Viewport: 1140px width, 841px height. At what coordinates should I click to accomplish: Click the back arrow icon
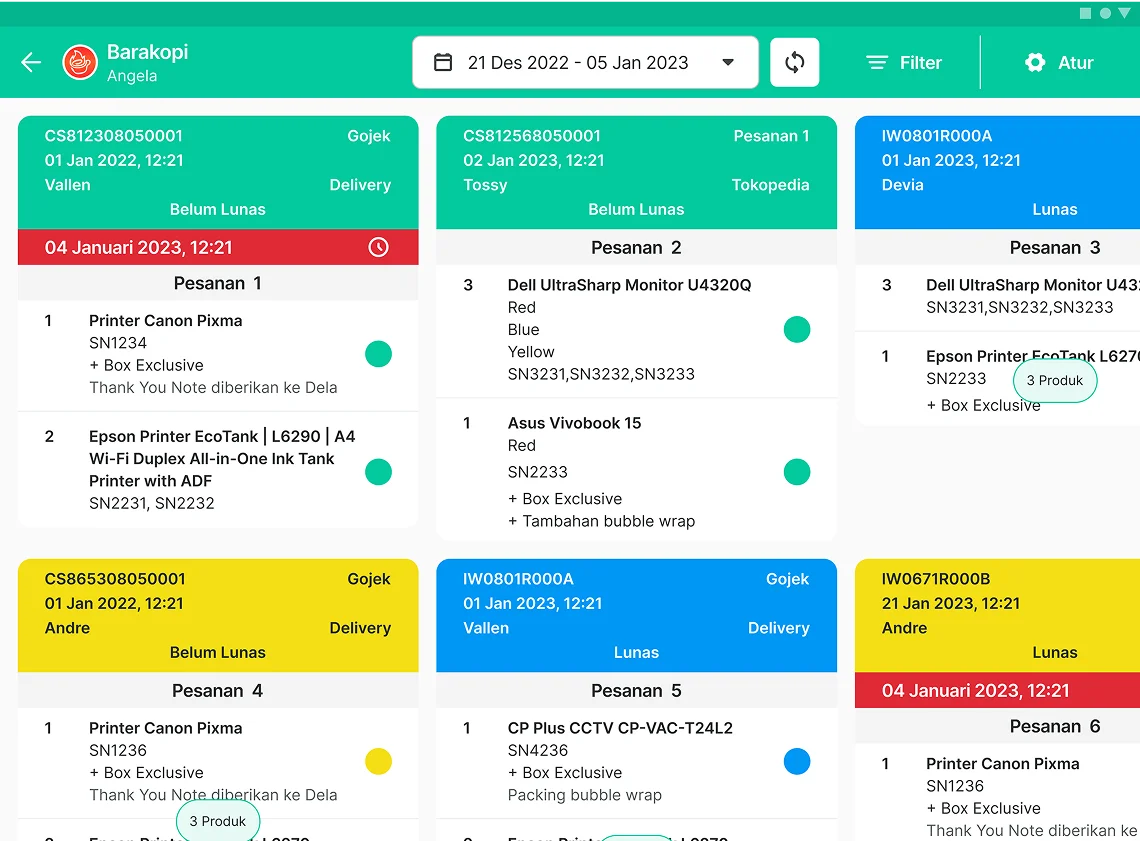[x=31, y=63]
